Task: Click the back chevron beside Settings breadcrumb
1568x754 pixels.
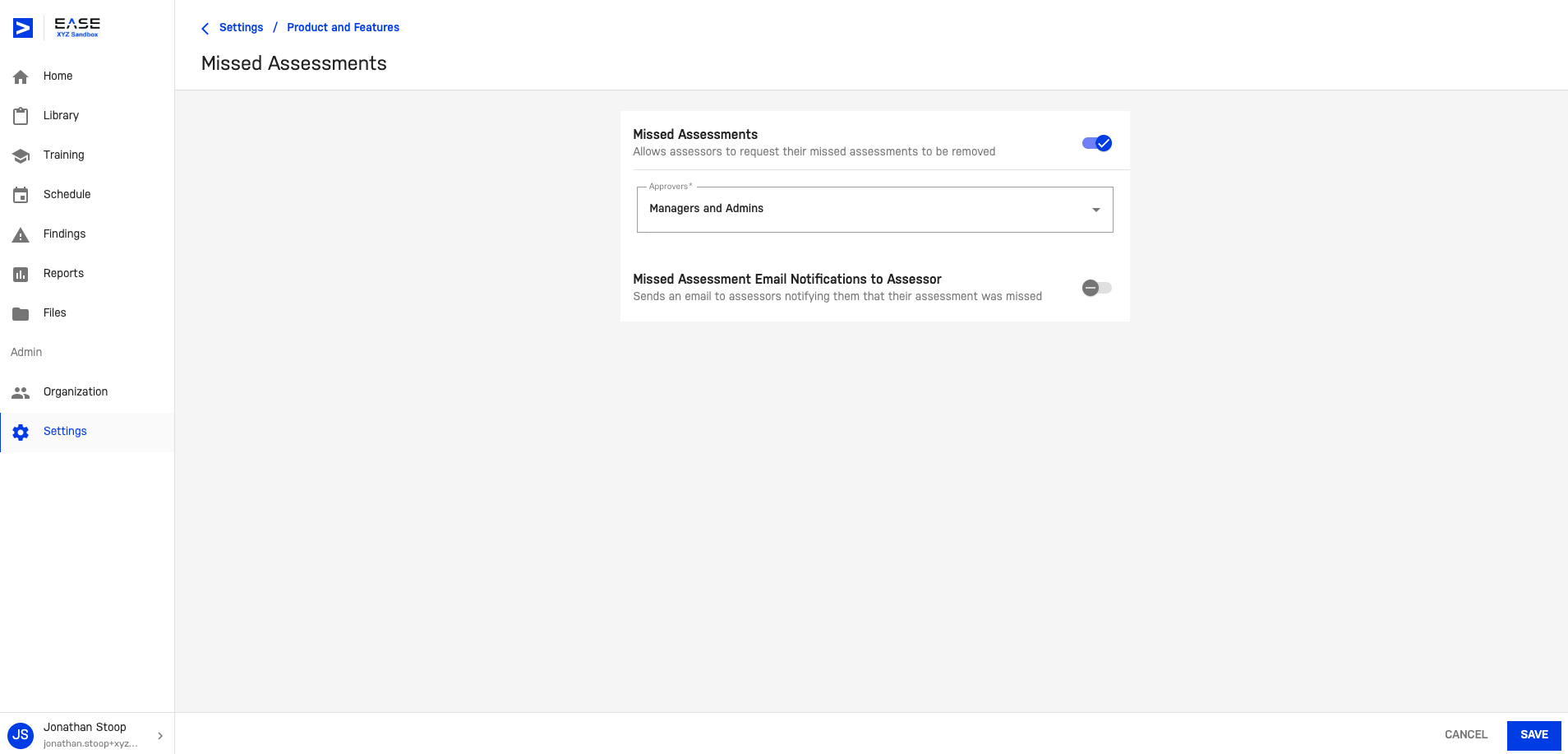Action: [x=205, y=28]
